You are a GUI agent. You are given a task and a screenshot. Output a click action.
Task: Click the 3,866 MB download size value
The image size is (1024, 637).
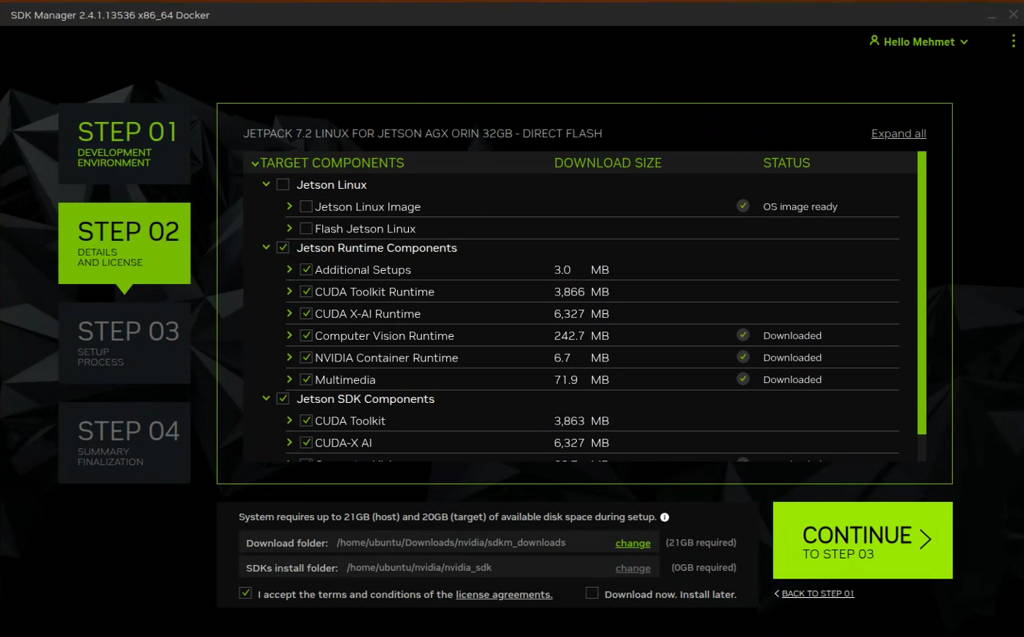pos(581,291)
